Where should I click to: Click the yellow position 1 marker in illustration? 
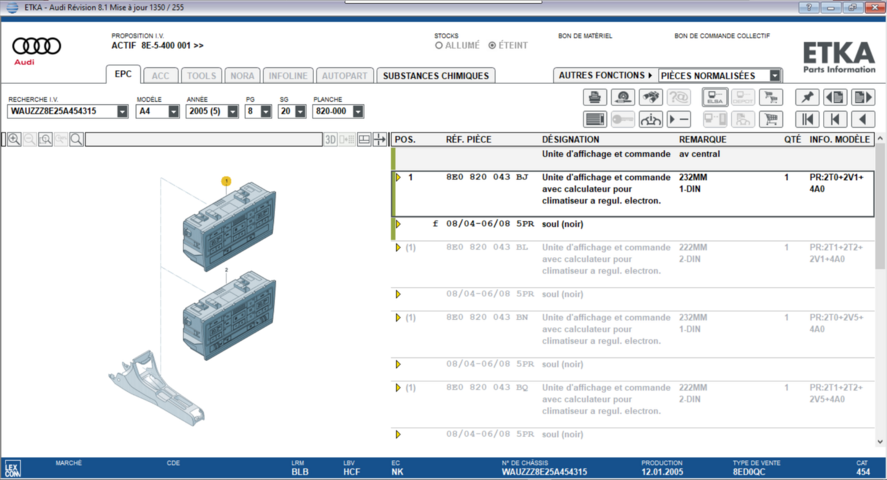click(x=226, y=181)
